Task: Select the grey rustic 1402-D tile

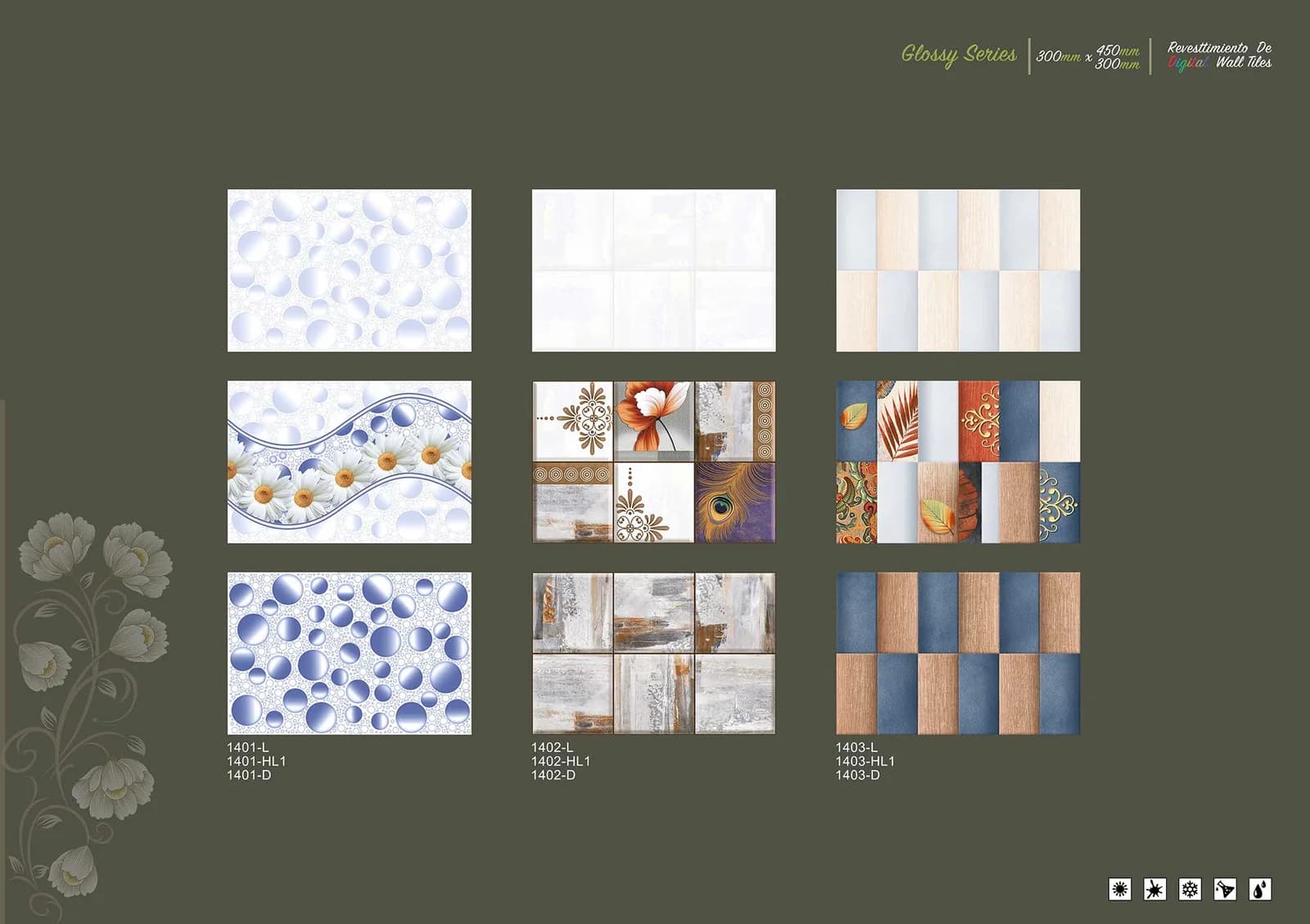Action: (654, 653)
